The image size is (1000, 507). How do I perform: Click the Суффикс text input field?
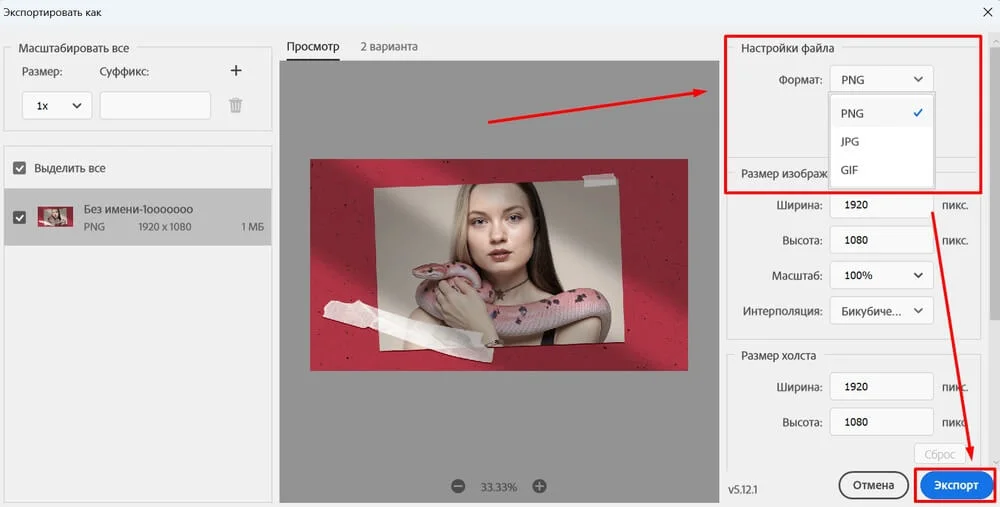pyautogui.click(x=155, y=105)
